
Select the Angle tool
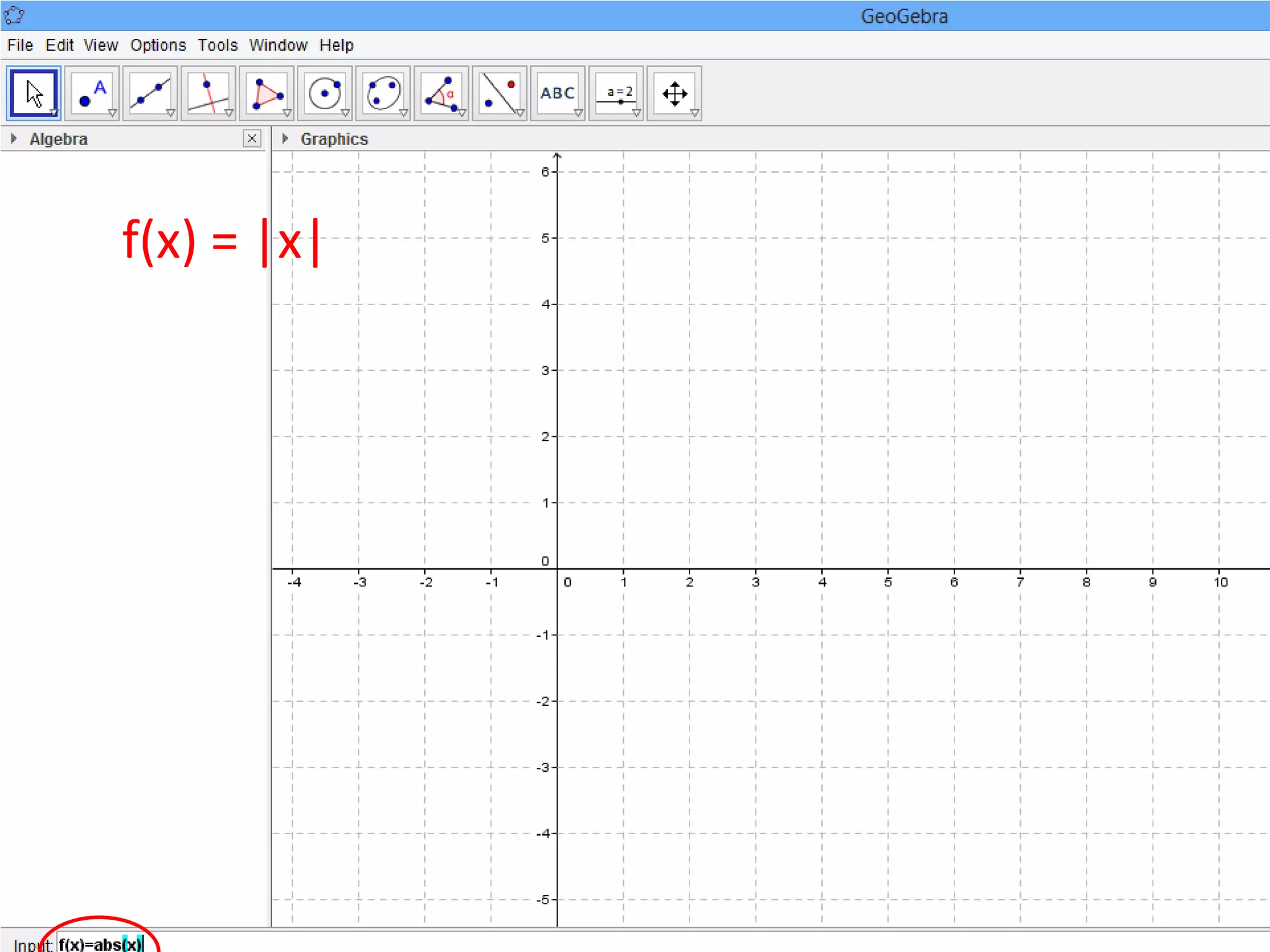(x=442, y=93)
